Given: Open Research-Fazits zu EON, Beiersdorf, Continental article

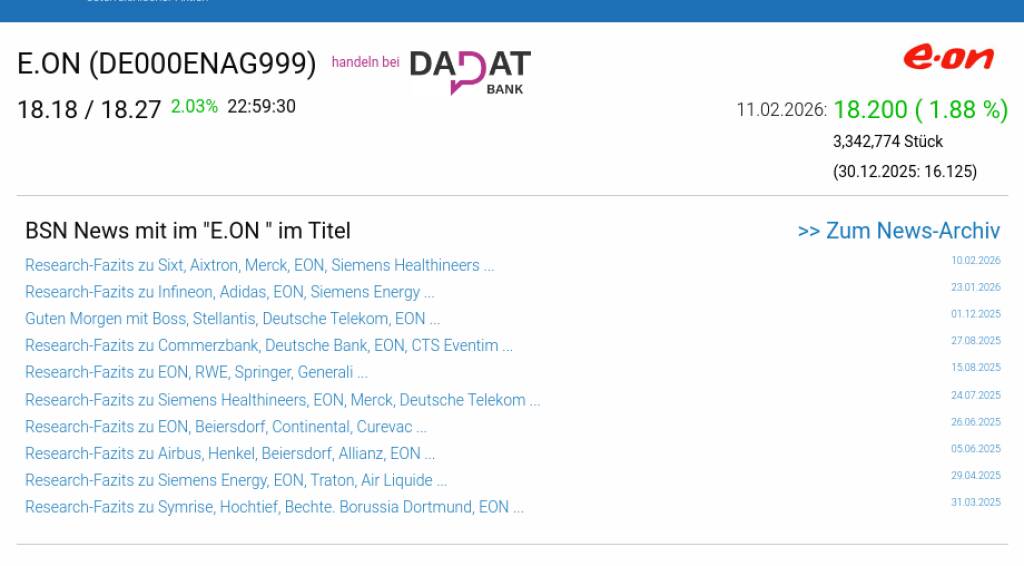Looking at the screenshot, I should coord(225,427).
